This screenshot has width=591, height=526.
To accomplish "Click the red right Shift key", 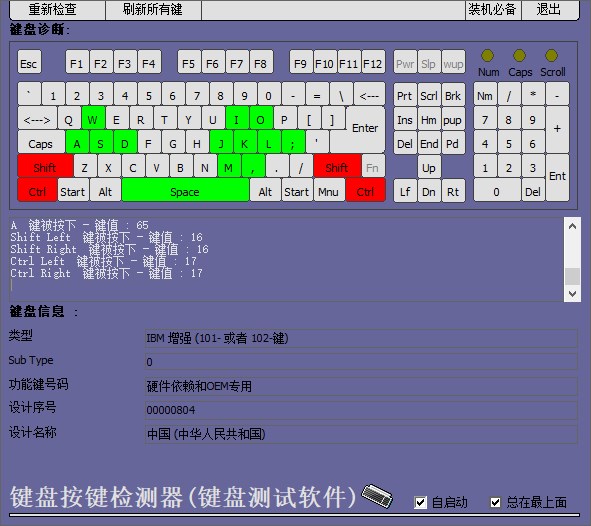I will pyautogui.click(x=337, y=166).
